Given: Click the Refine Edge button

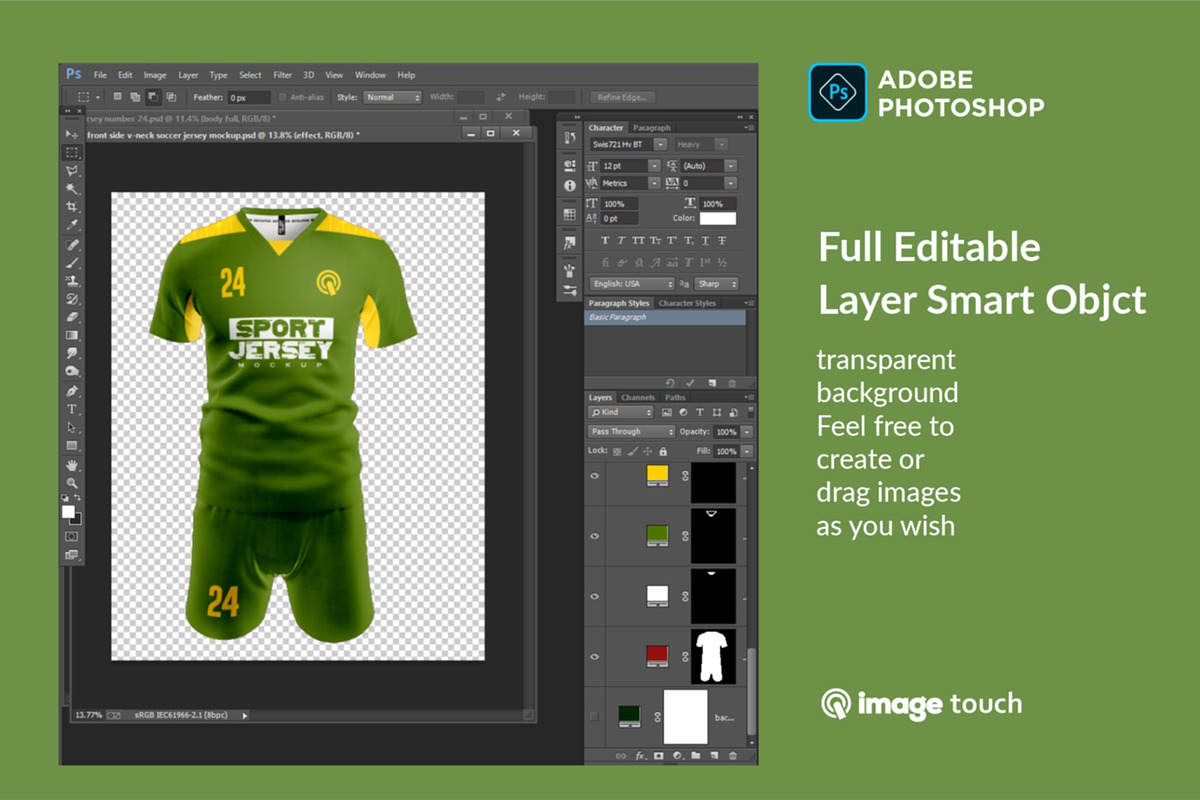Looking at the screenshot, I should [x=623, y=97].
